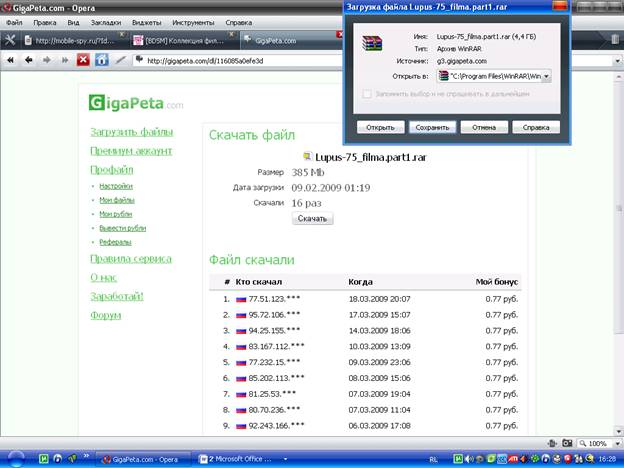This screenshot has width=624, height=468.
Task: Open Загрузить файлы link
Action: coord(132,132)
